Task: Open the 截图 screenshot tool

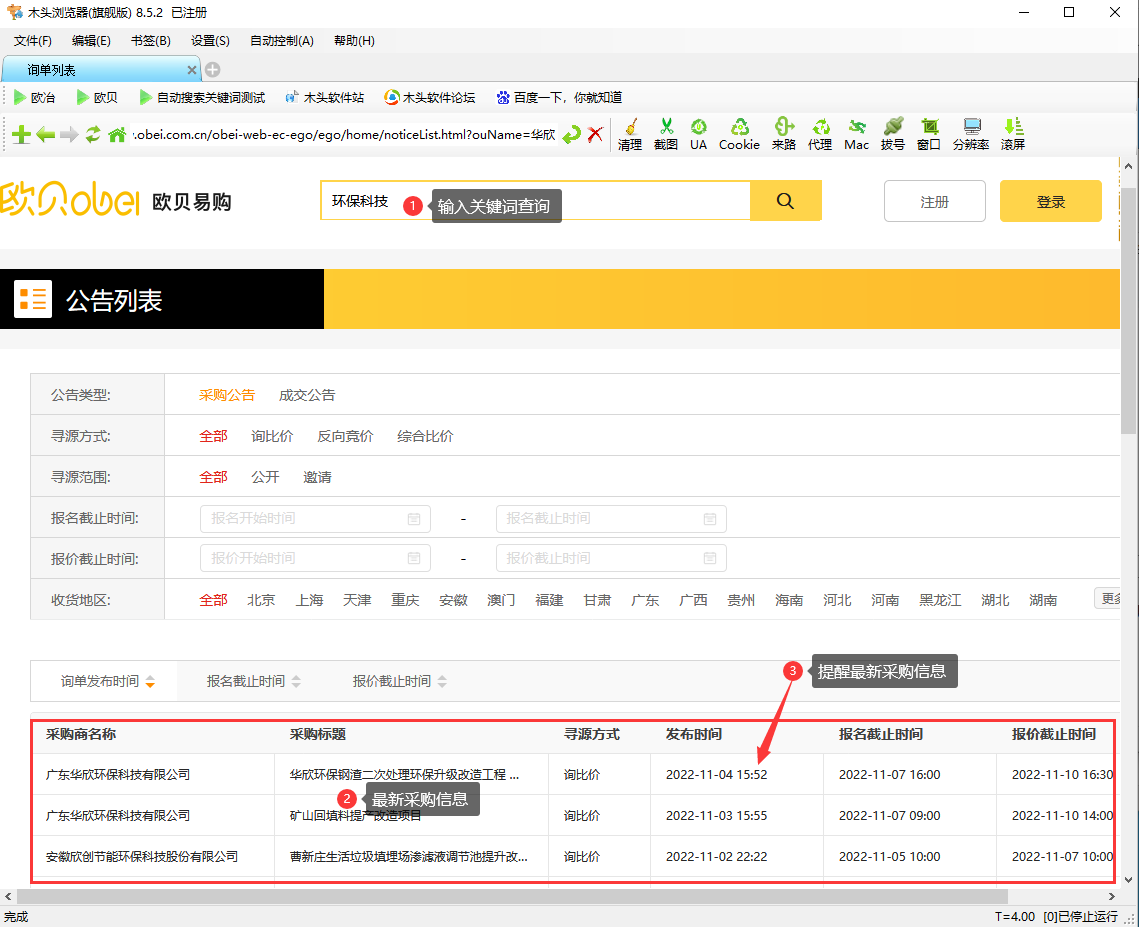Action: (665, 134)
